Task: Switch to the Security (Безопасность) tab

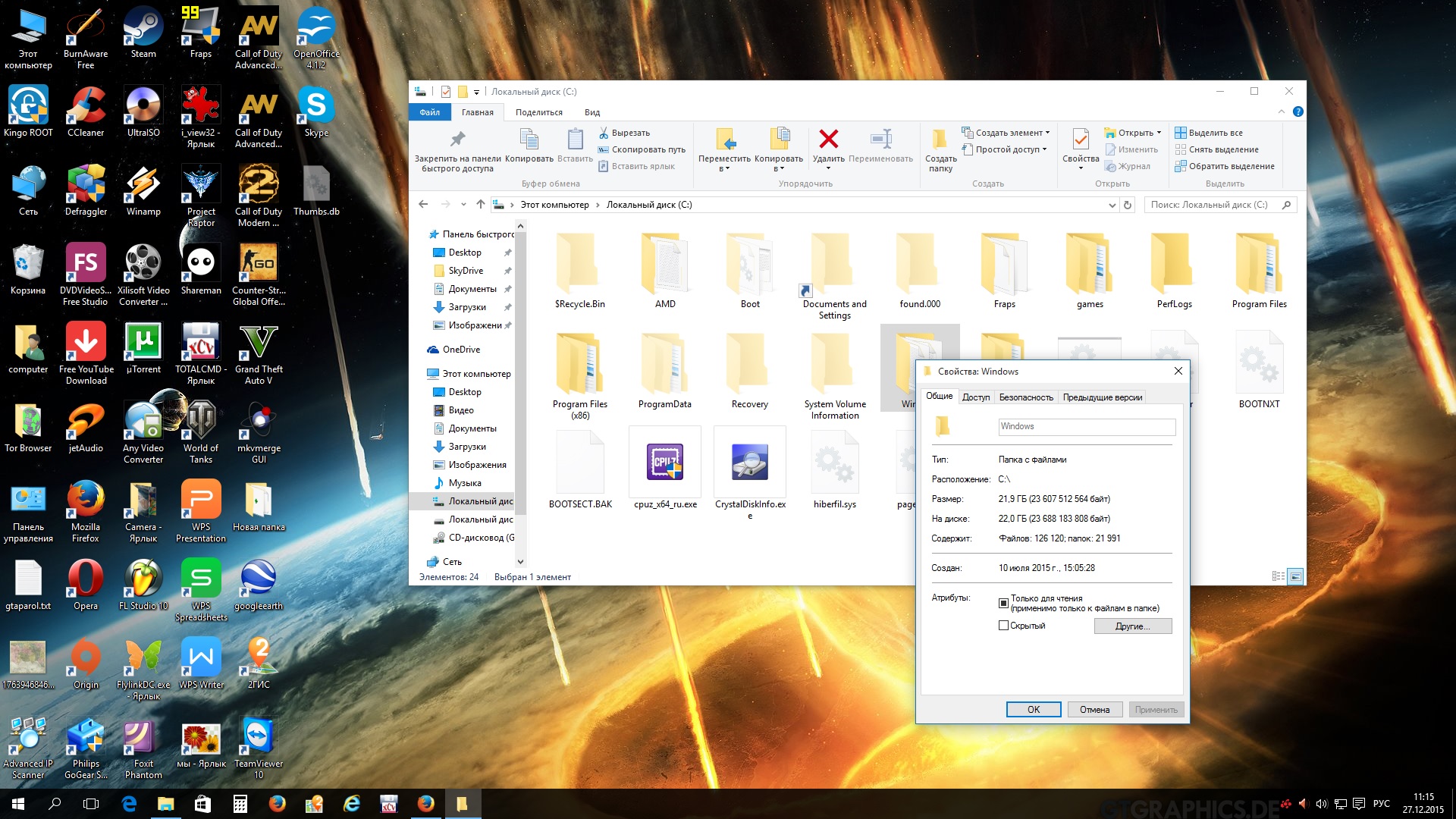Action: tap(1025, 397)
